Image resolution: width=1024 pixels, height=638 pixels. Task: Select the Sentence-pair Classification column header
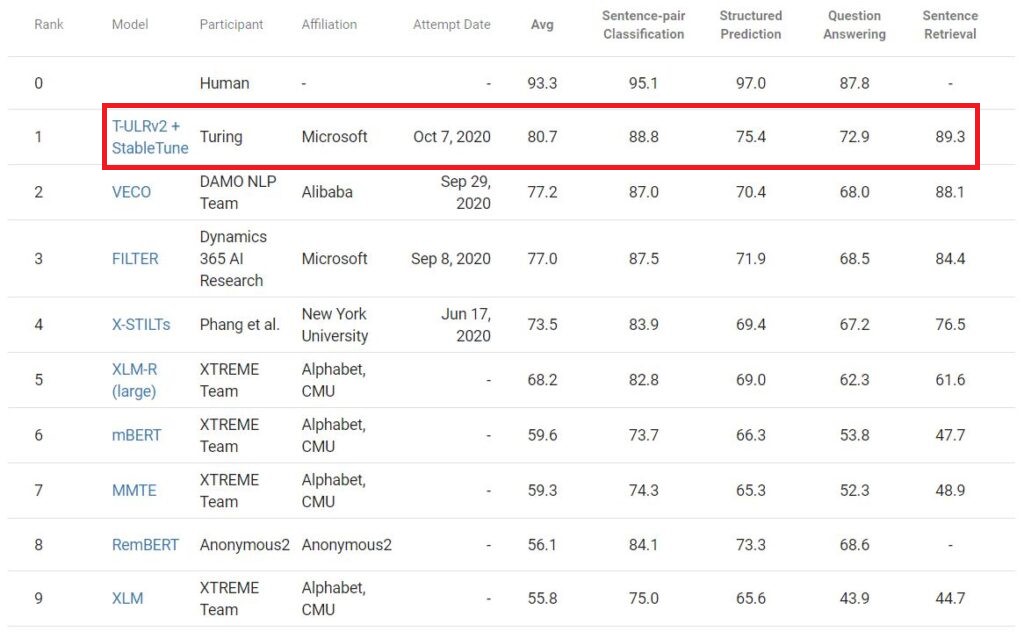tap(643, 25)
